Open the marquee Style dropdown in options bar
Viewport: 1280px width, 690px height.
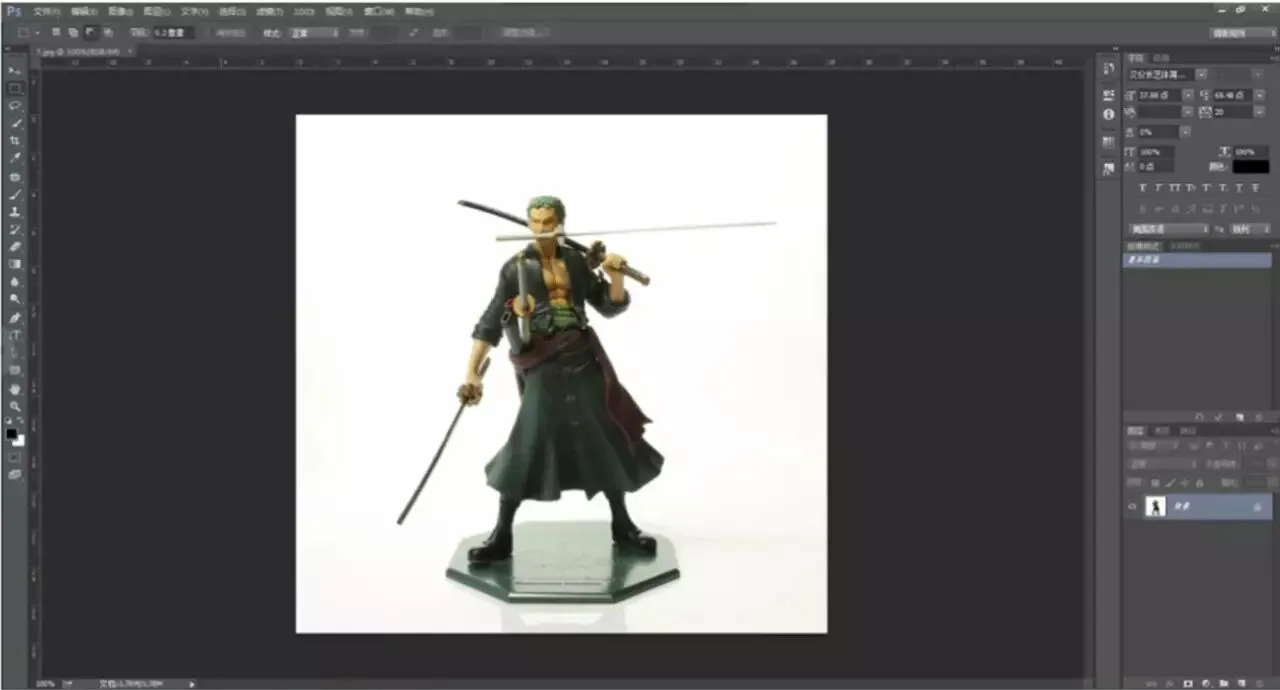click(315, 32)
